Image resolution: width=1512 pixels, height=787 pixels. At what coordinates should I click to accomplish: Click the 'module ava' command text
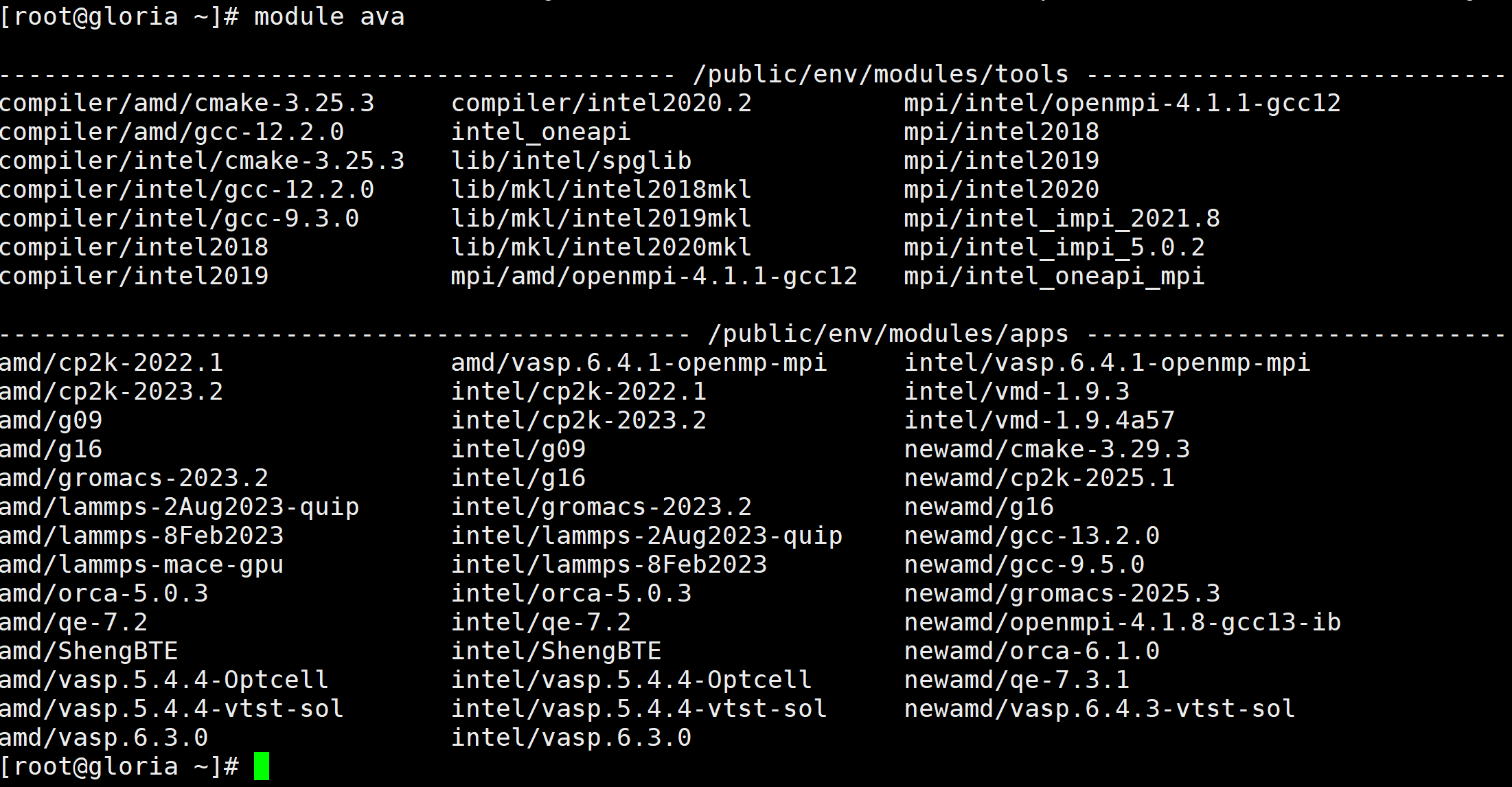[329, 16]
